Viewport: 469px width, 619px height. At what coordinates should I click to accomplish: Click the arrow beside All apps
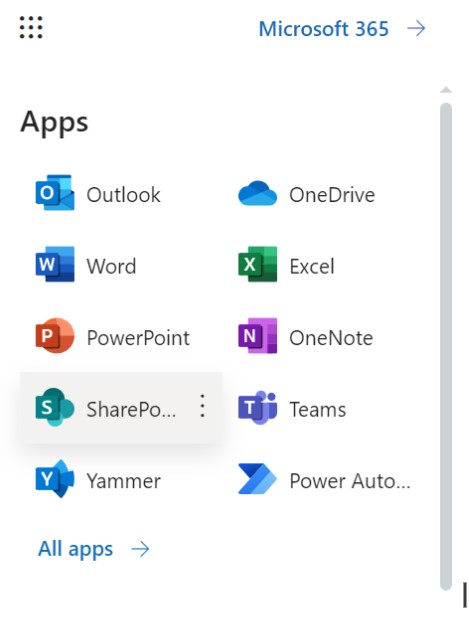(140, 549)
